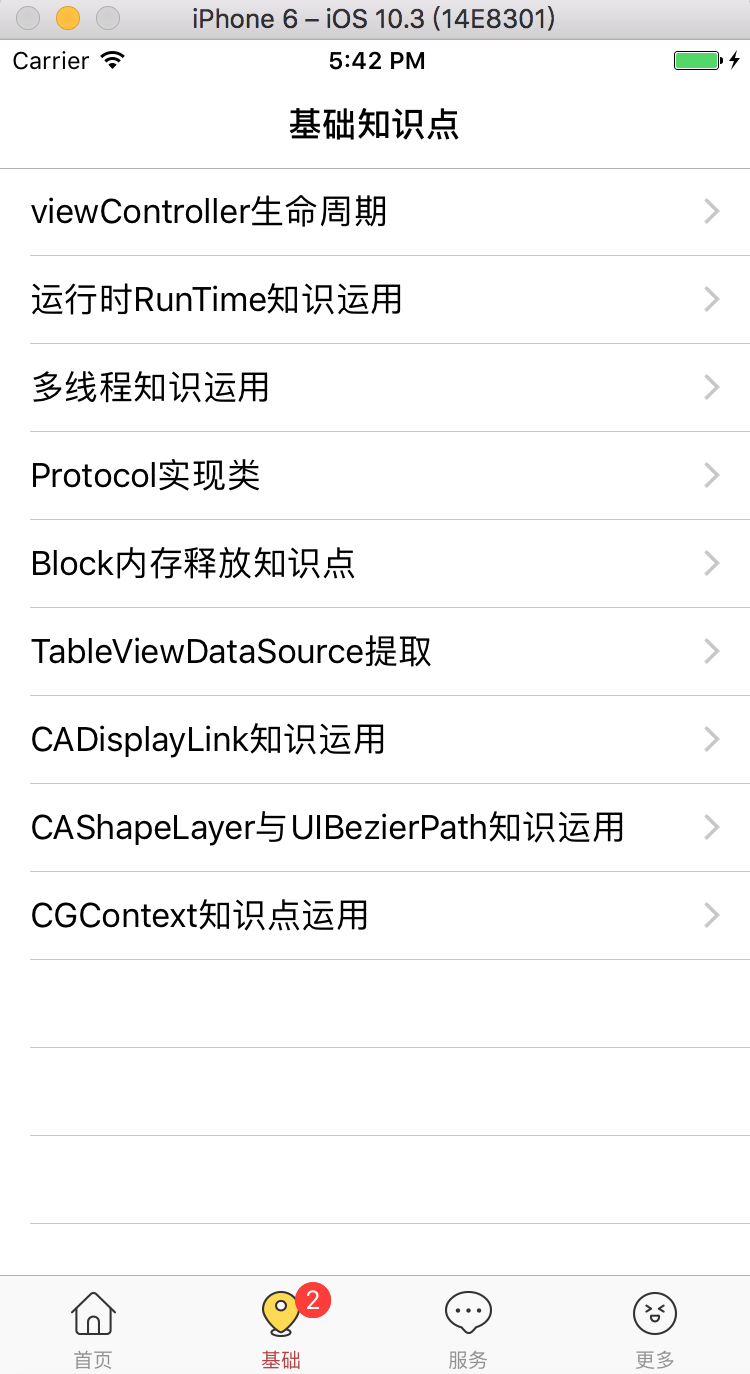Switch to the 更多 tab label
This screenshot has height=1374, width=750.
655,1360
